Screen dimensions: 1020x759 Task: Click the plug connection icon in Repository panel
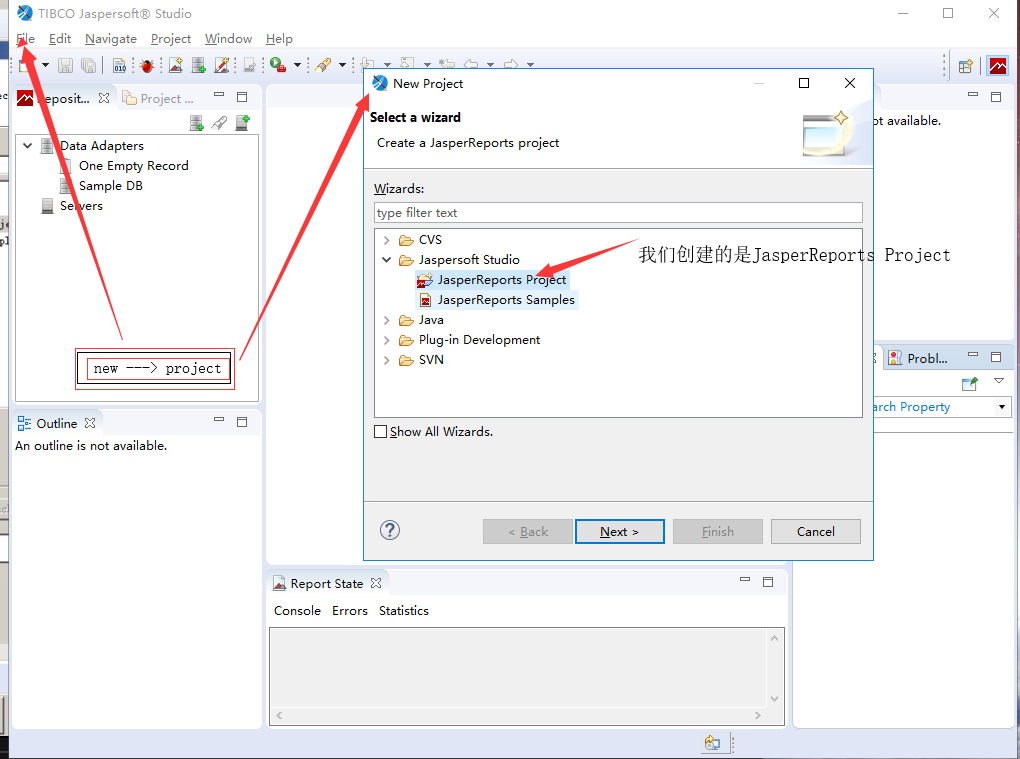coord(219,122)
